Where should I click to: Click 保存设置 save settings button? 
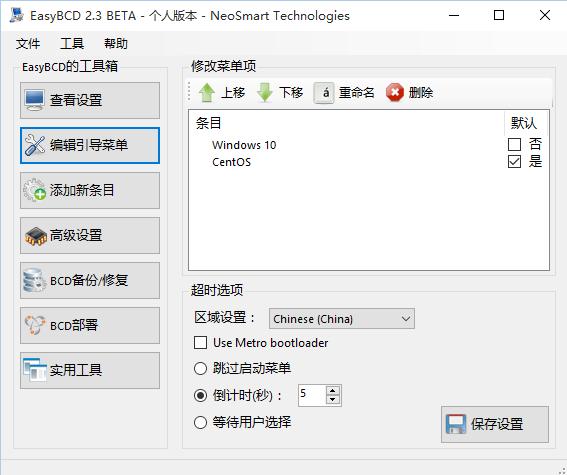495,424
